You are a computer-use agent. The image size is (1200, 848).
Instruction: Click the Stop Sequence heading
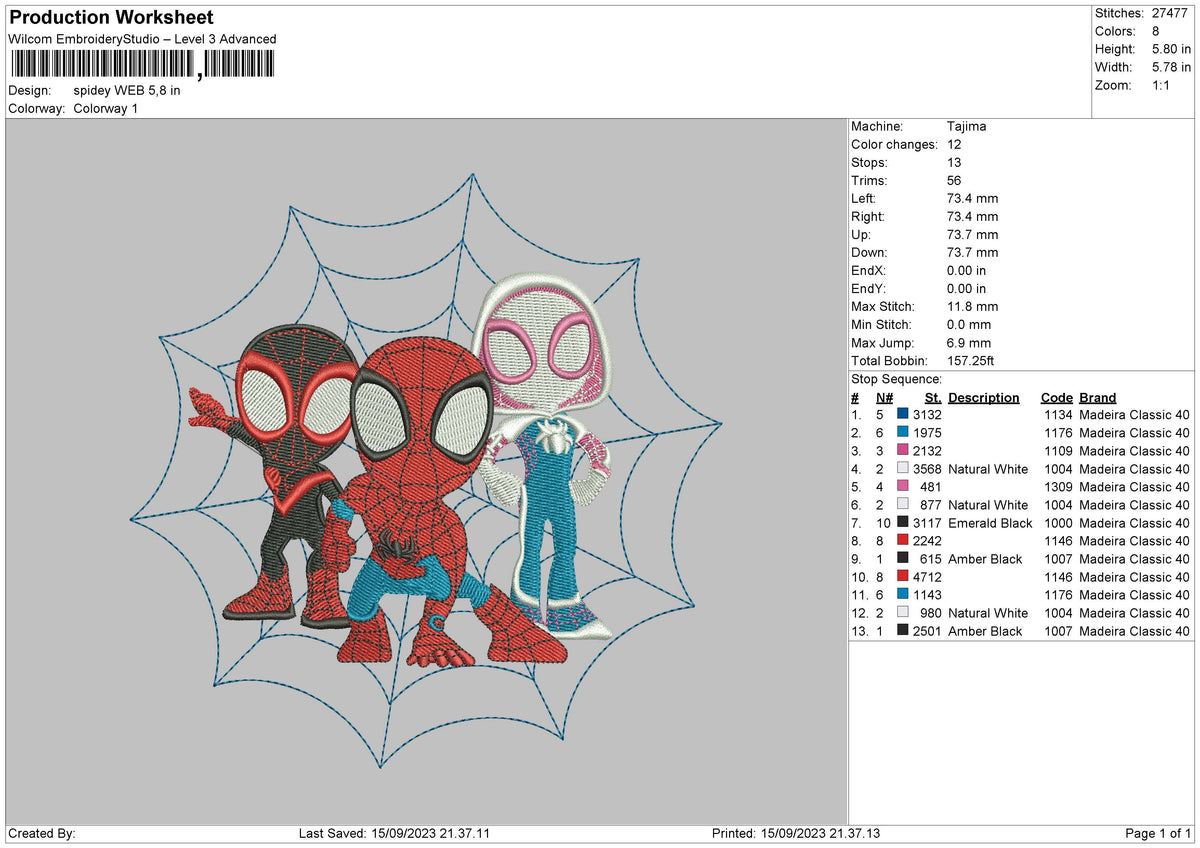tap(895, 379)
